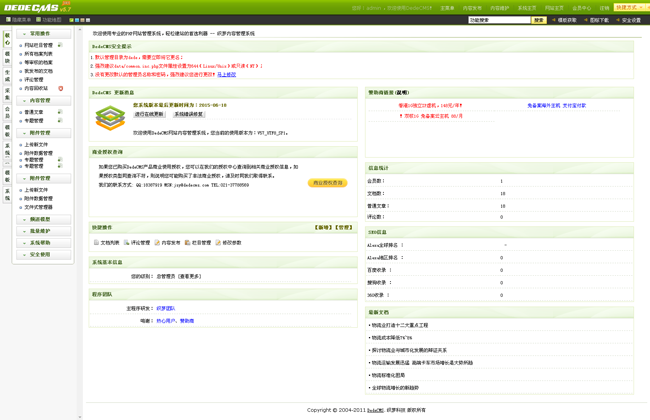
Task: Click the 内容发布 quick-action icon
Action: (157, 243)
